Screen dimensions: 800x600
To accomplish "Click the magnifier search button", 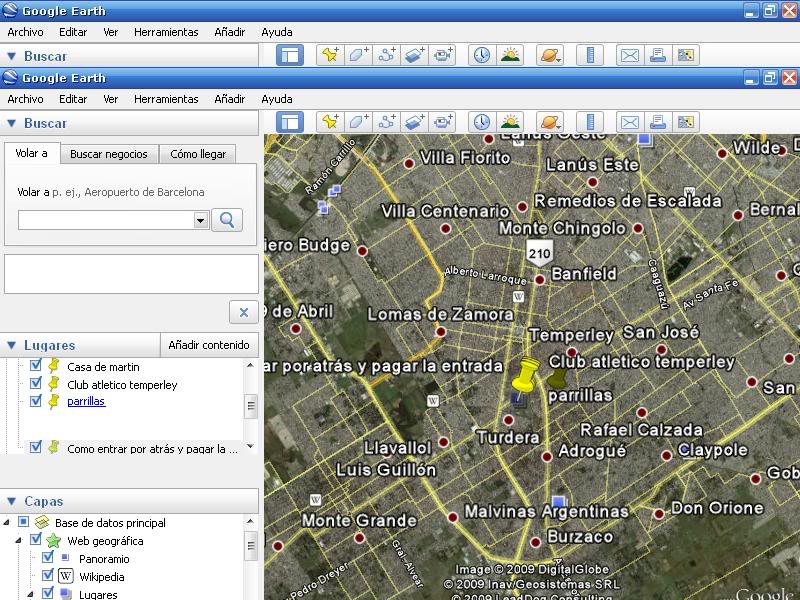I will tap(227, 220).
